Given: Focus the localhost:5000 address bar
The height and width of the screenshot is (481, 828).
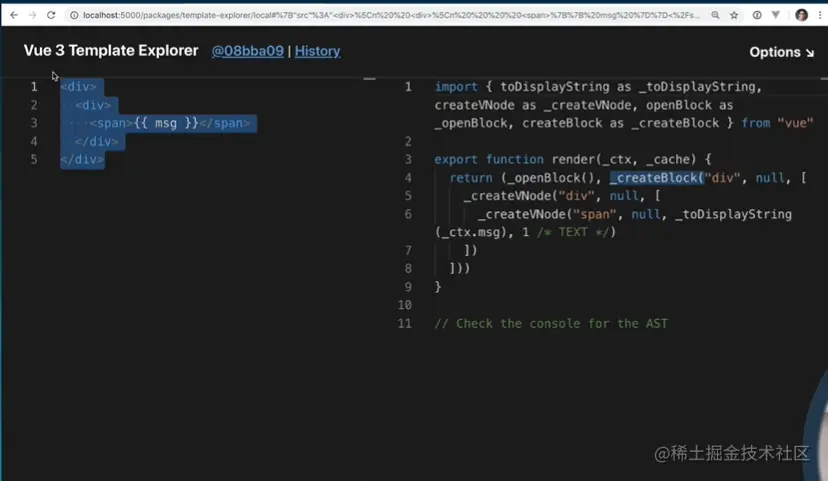Looking at the screenshot, I should tap(391, 15).
